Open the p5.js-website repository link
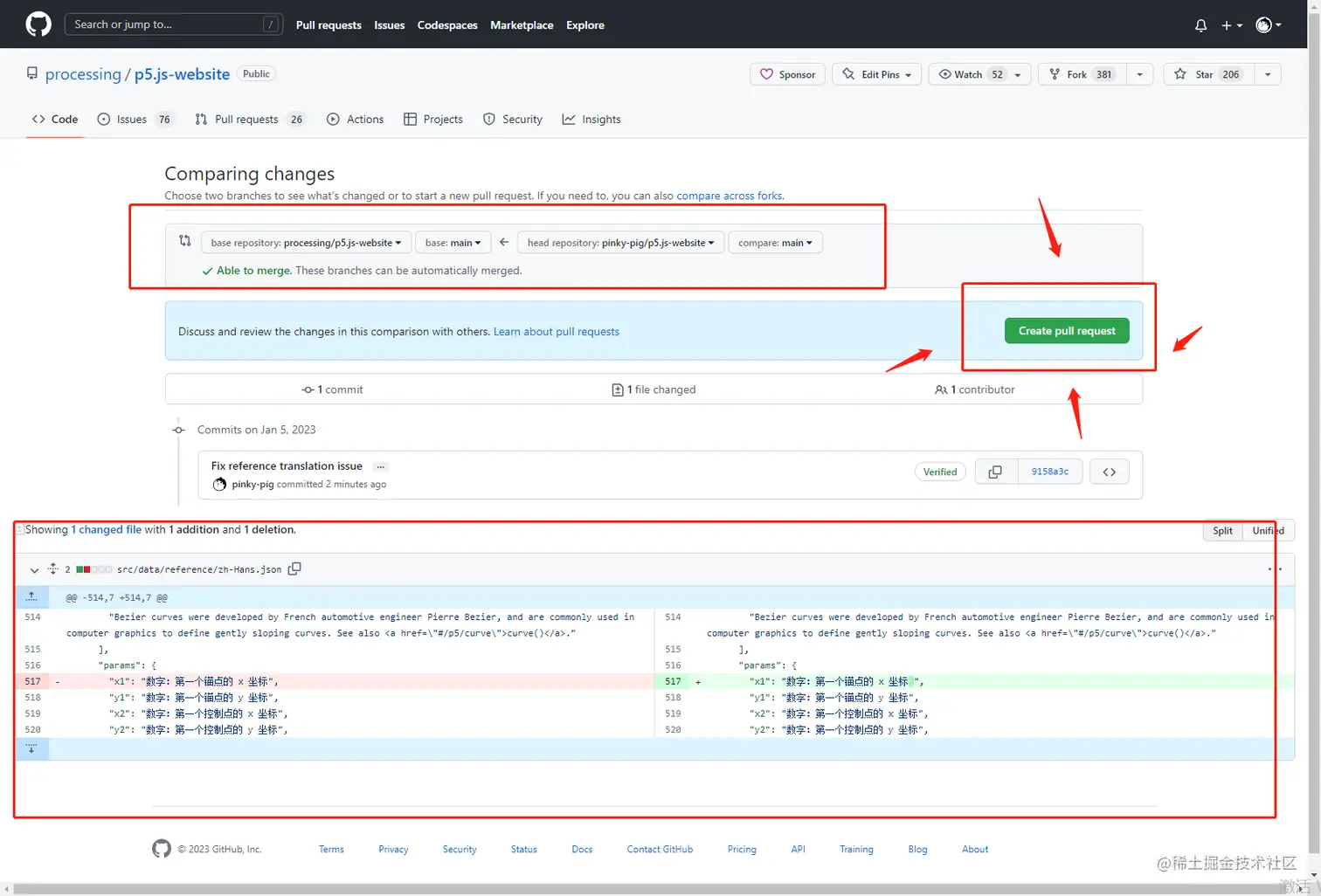 (182, 74)
